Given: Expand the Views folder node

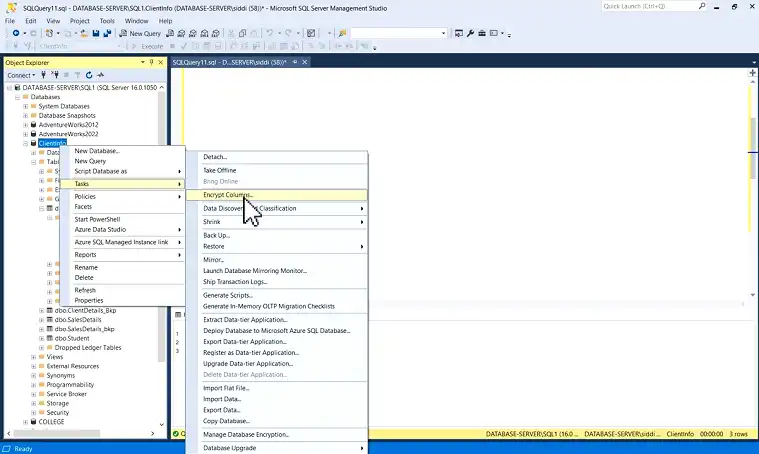Looking at the screenshot, I should [x=33, y=357].
